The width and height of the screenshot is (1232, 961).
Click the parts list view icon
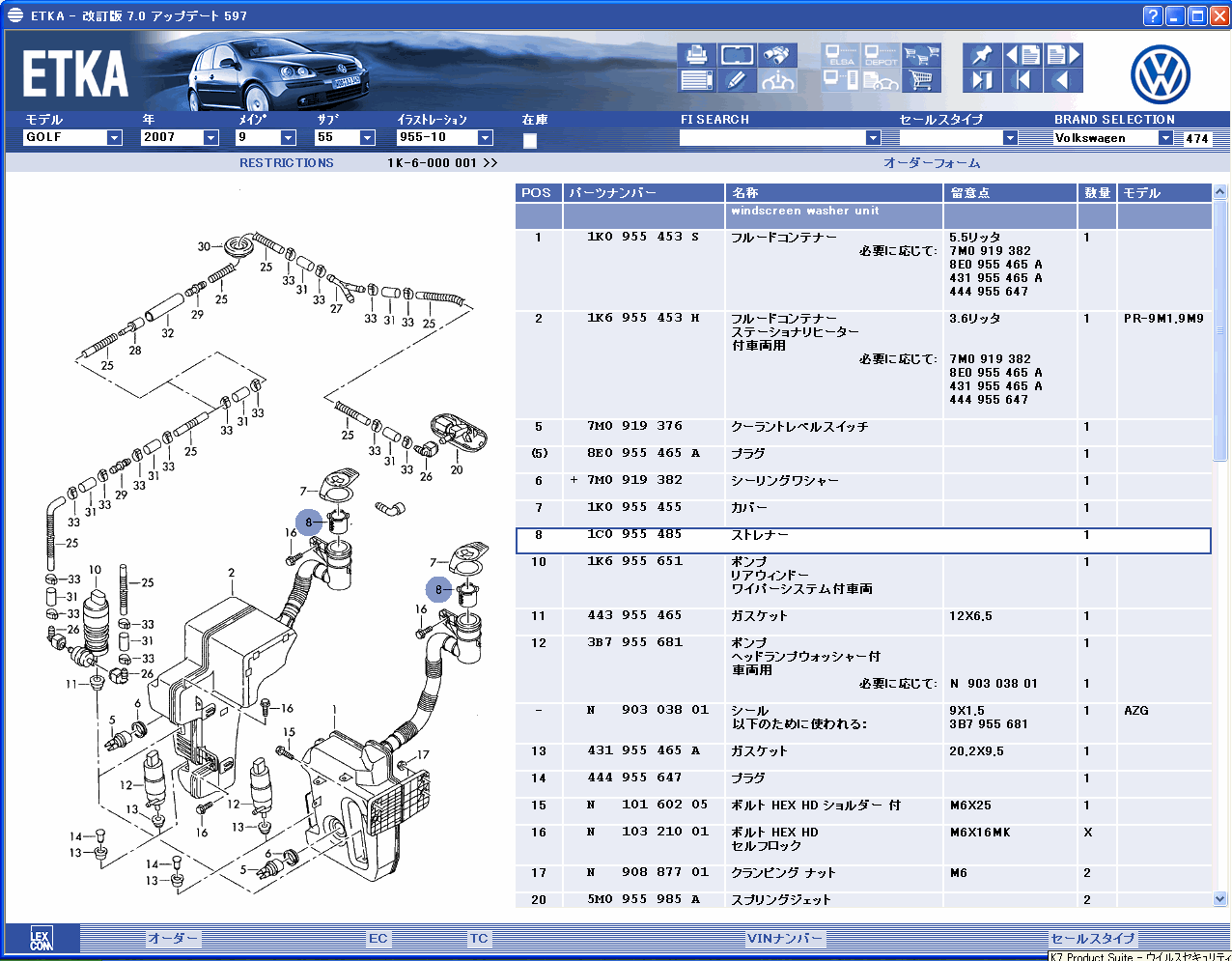696,80
